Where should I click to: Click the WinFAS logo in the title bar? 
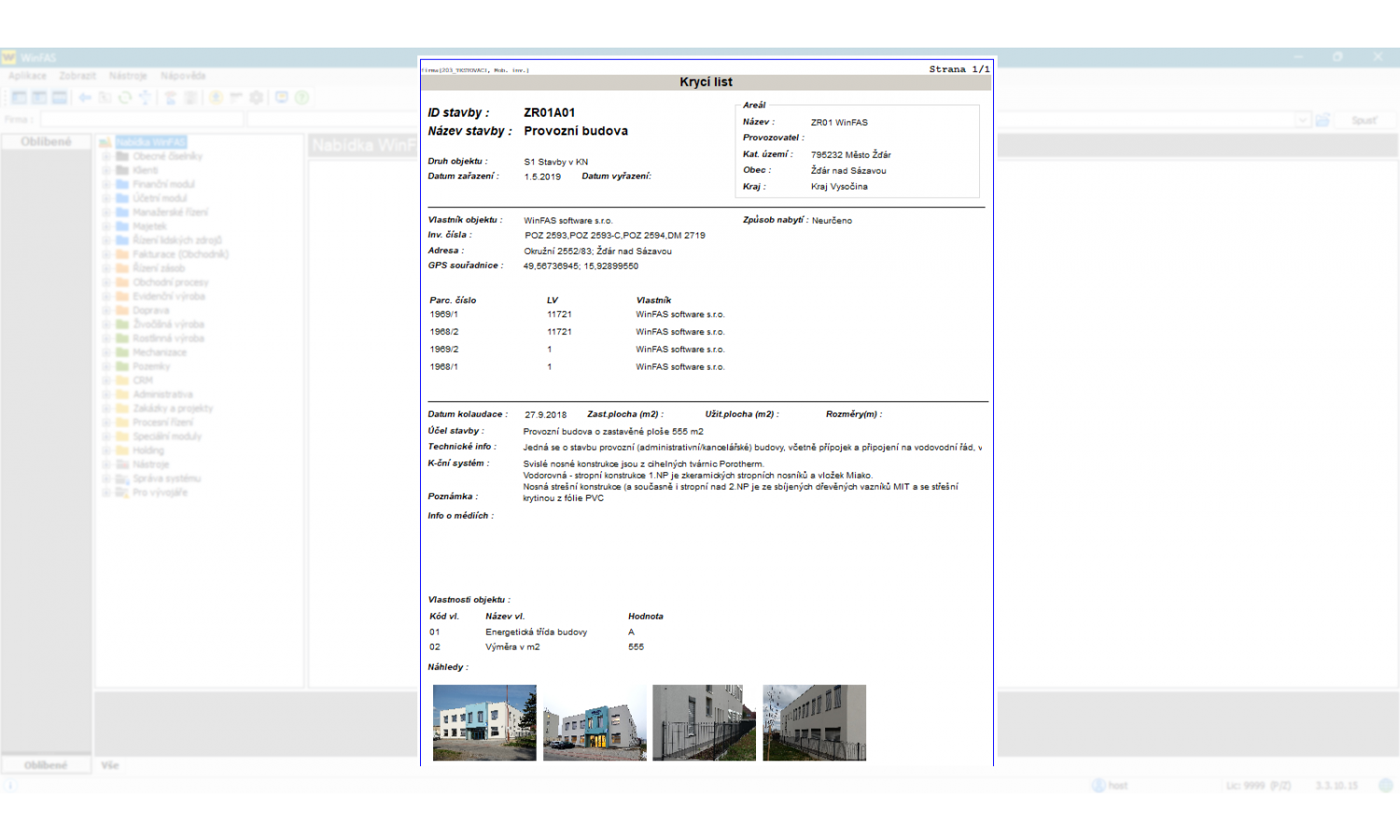click(9, 57)
